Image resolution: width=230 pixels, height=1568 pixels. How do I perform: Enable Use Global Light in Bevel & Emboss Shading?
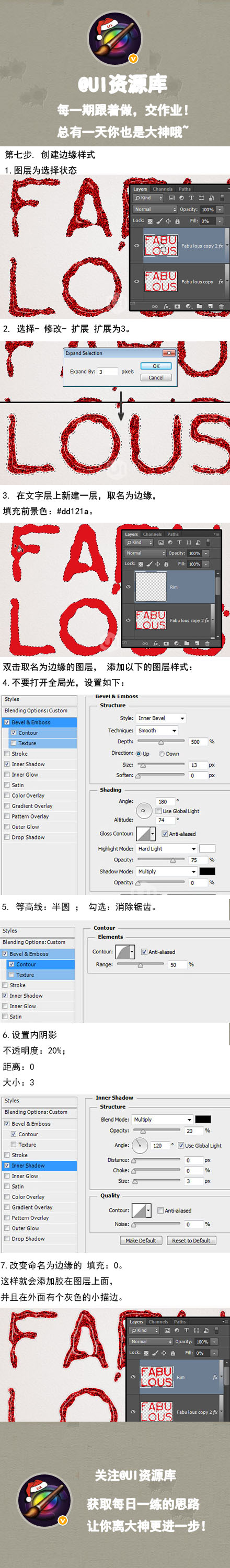click(x=159, y=811)
